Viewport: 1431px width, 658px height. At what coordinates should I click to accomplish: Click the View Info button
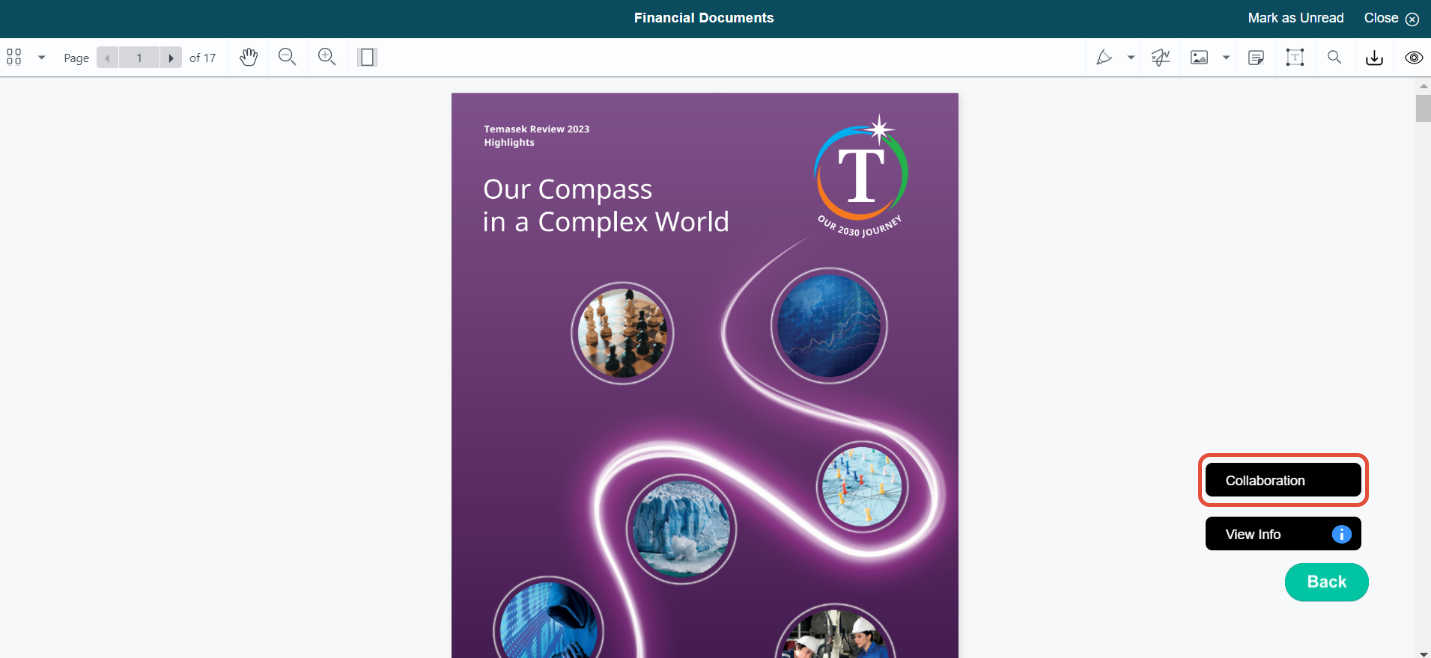pyautogui.click(x=1283, y=534)
